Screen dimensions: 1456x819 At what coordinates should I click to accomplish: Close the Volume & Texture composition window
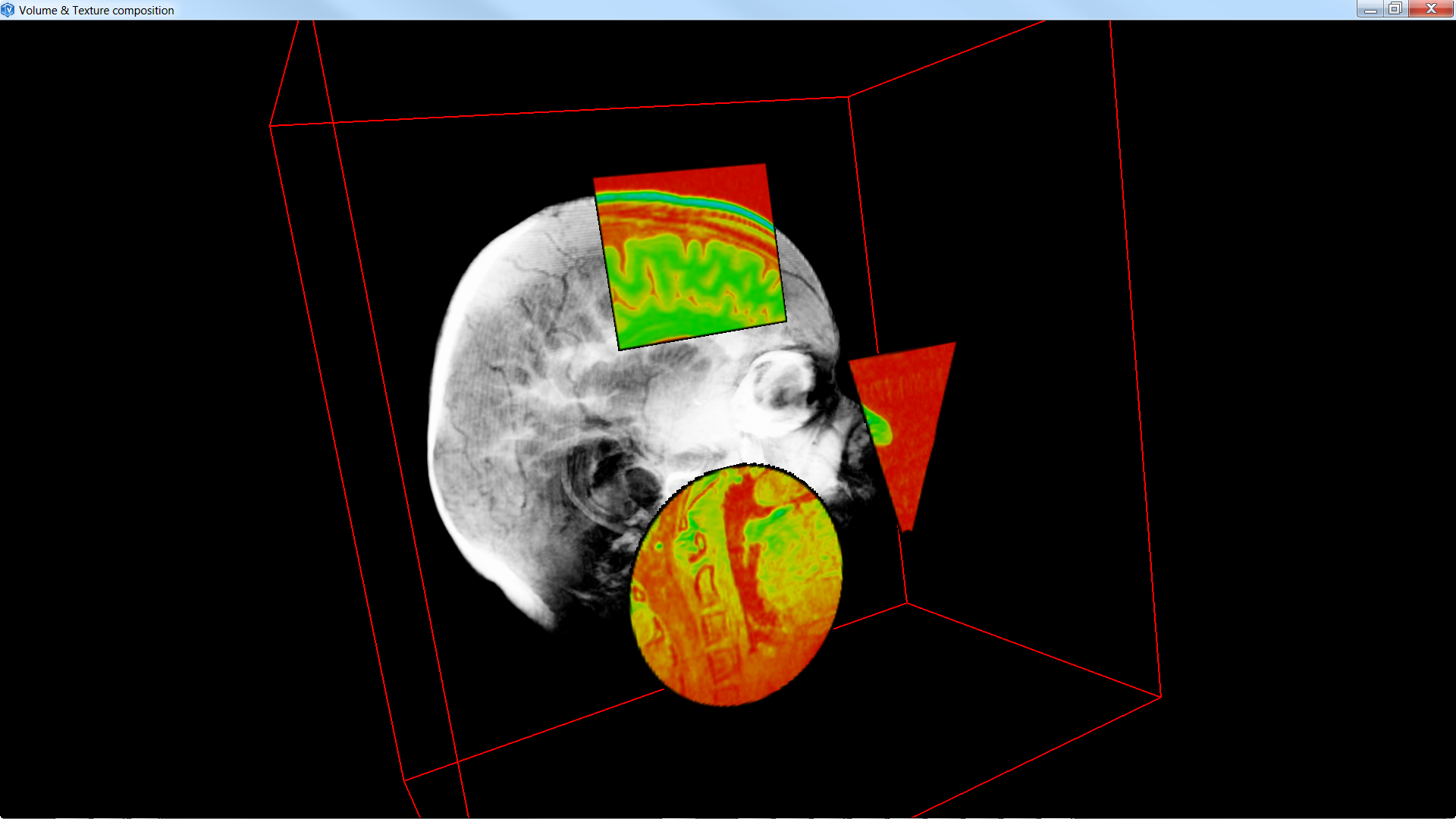click(1431, 9)
